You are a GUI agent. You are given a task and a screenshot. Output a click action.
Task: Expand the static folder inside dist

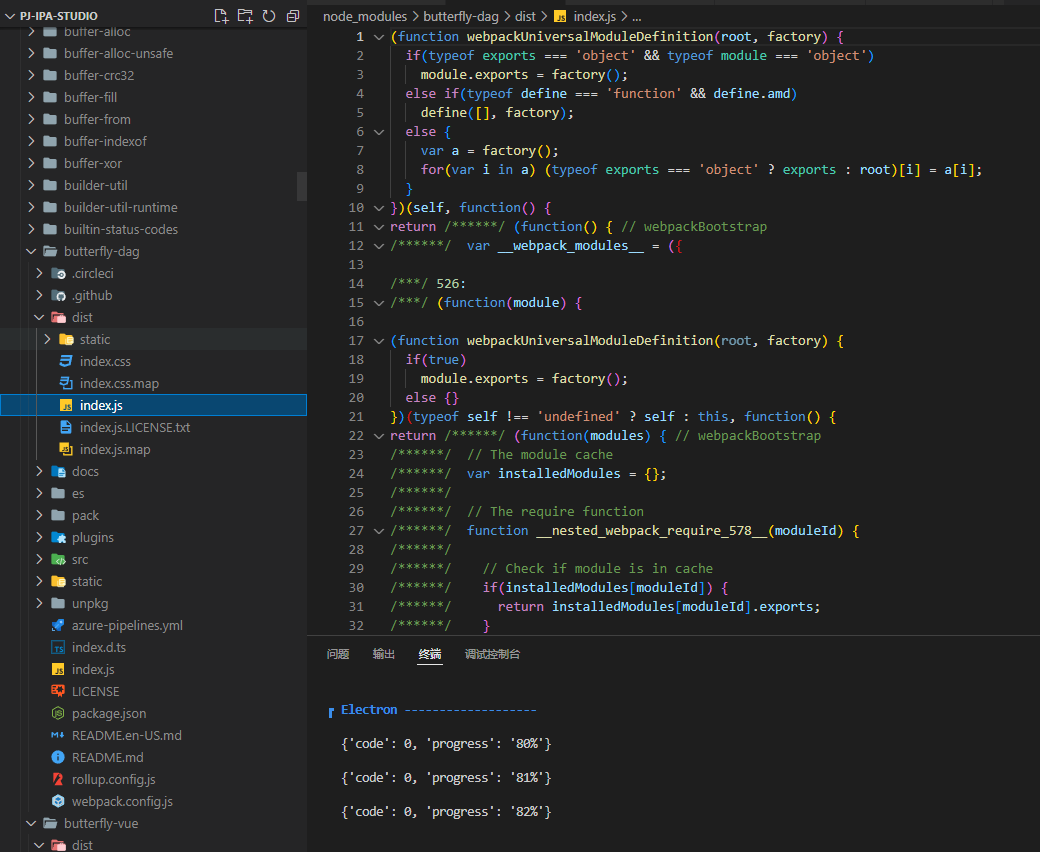[47, 339]
